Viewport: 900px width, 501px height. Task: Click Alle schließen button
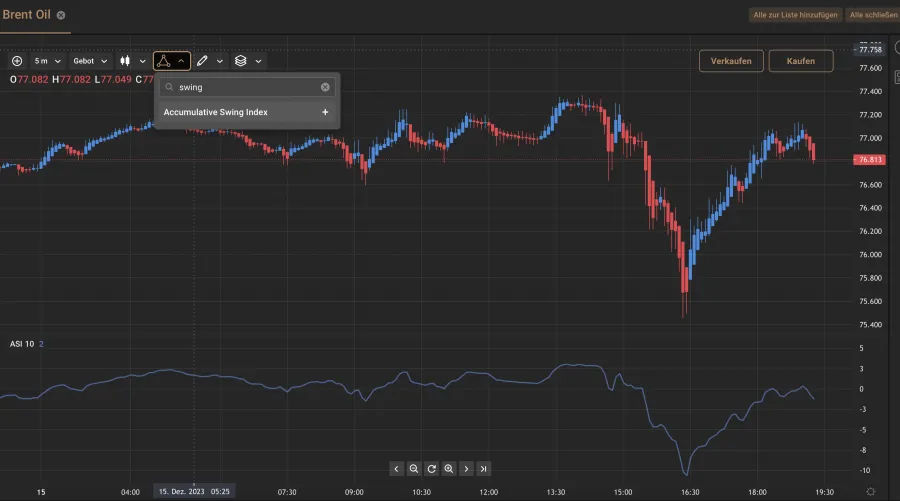tap(873, 15)
